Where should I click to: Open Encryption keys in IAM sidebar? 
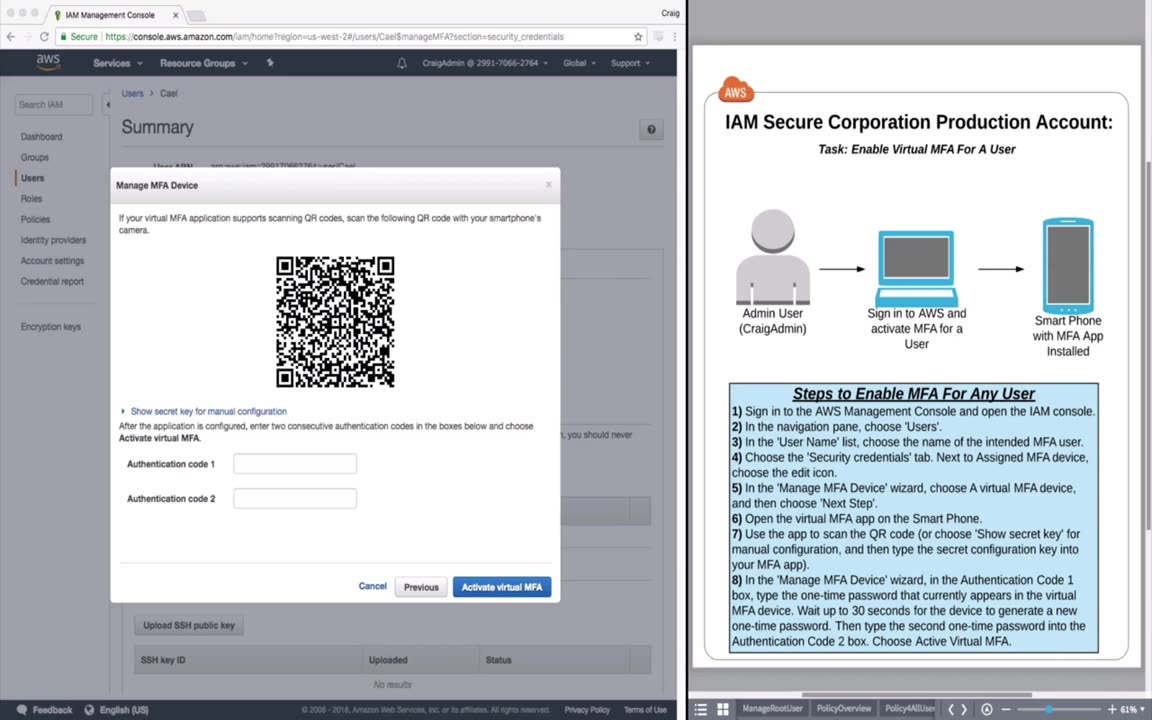51,326
